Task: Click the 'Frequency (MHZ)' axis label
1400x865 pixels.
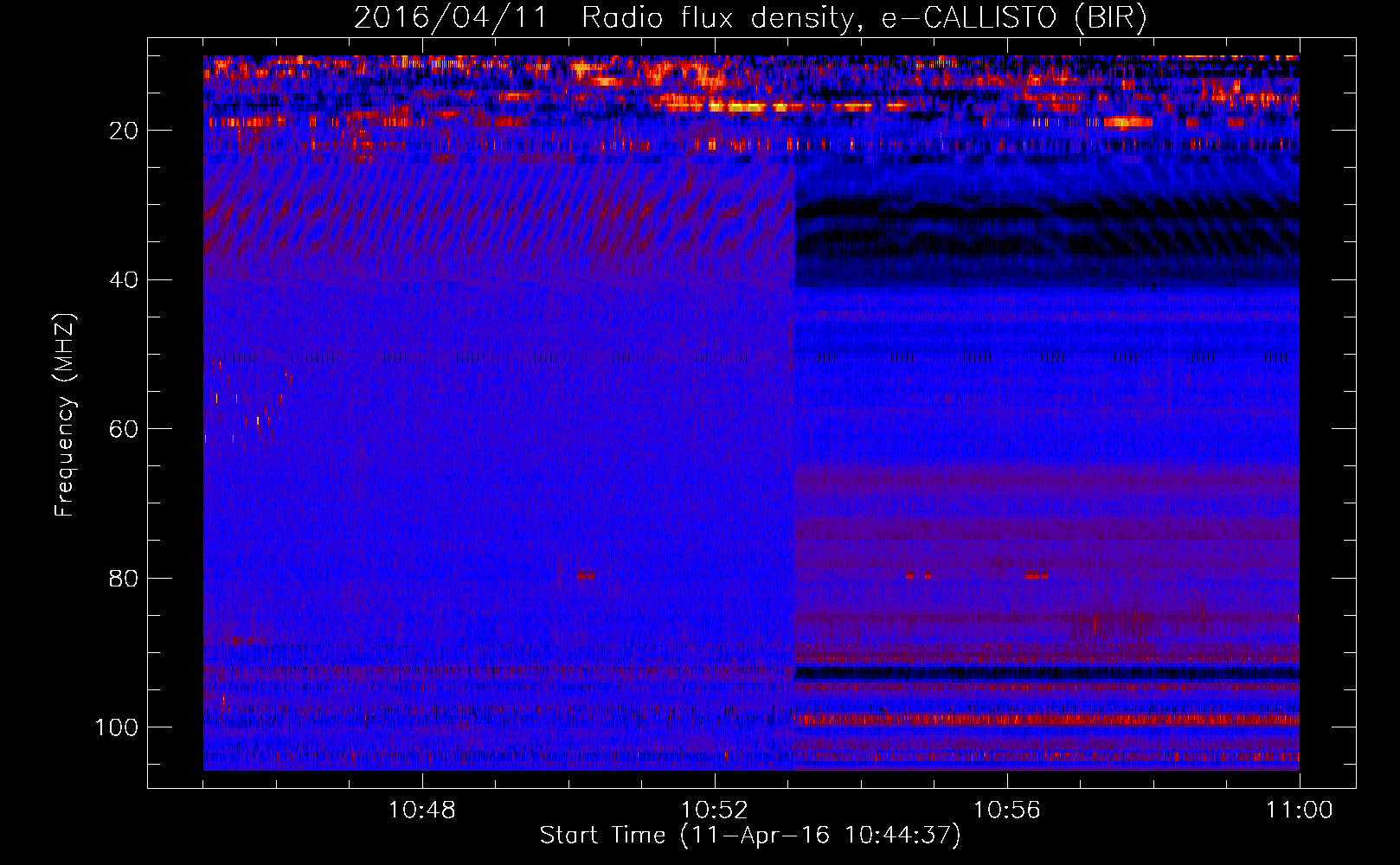Action: click(66, 414)
